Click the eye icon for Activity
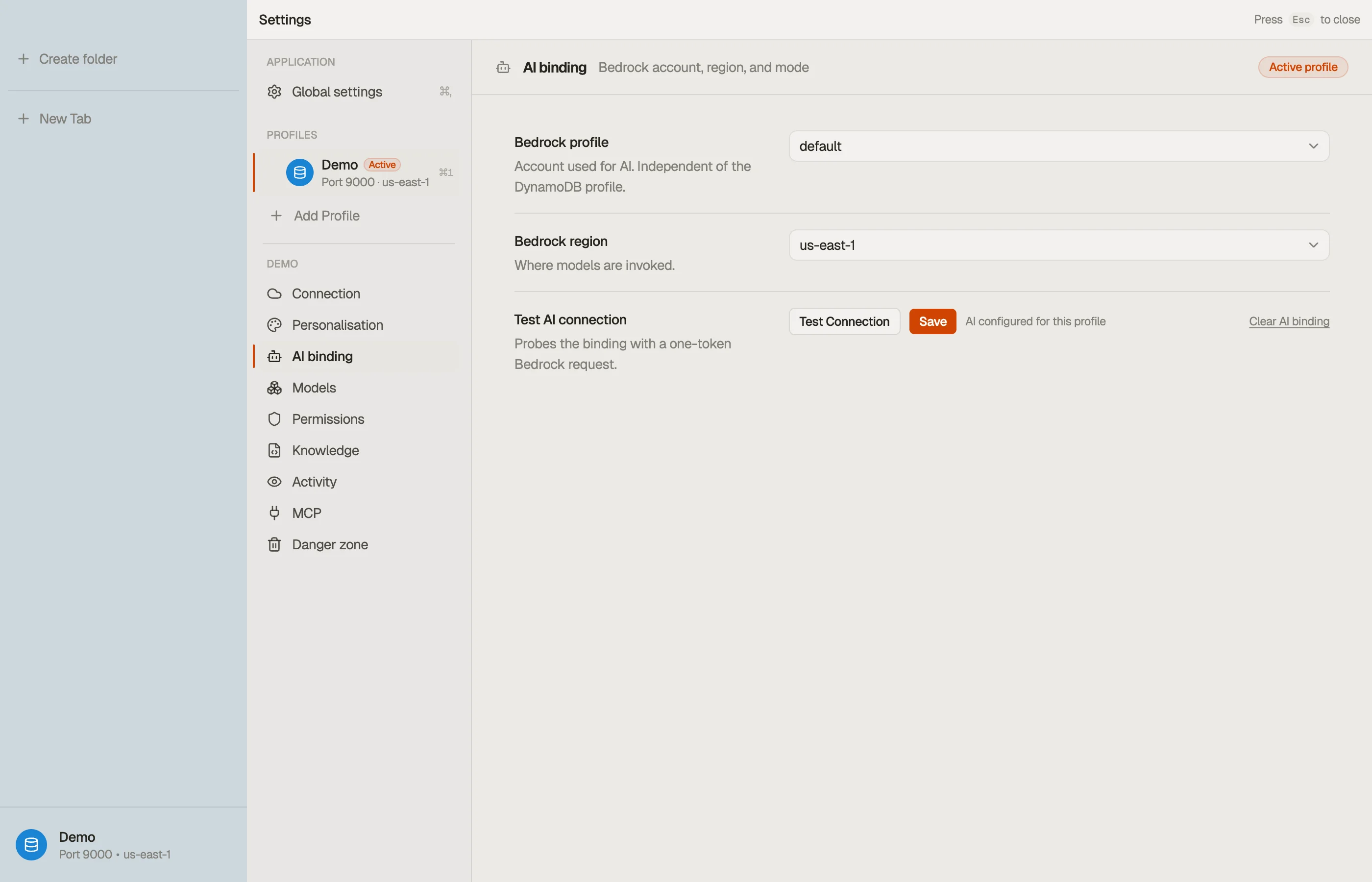 pos(274,482)
